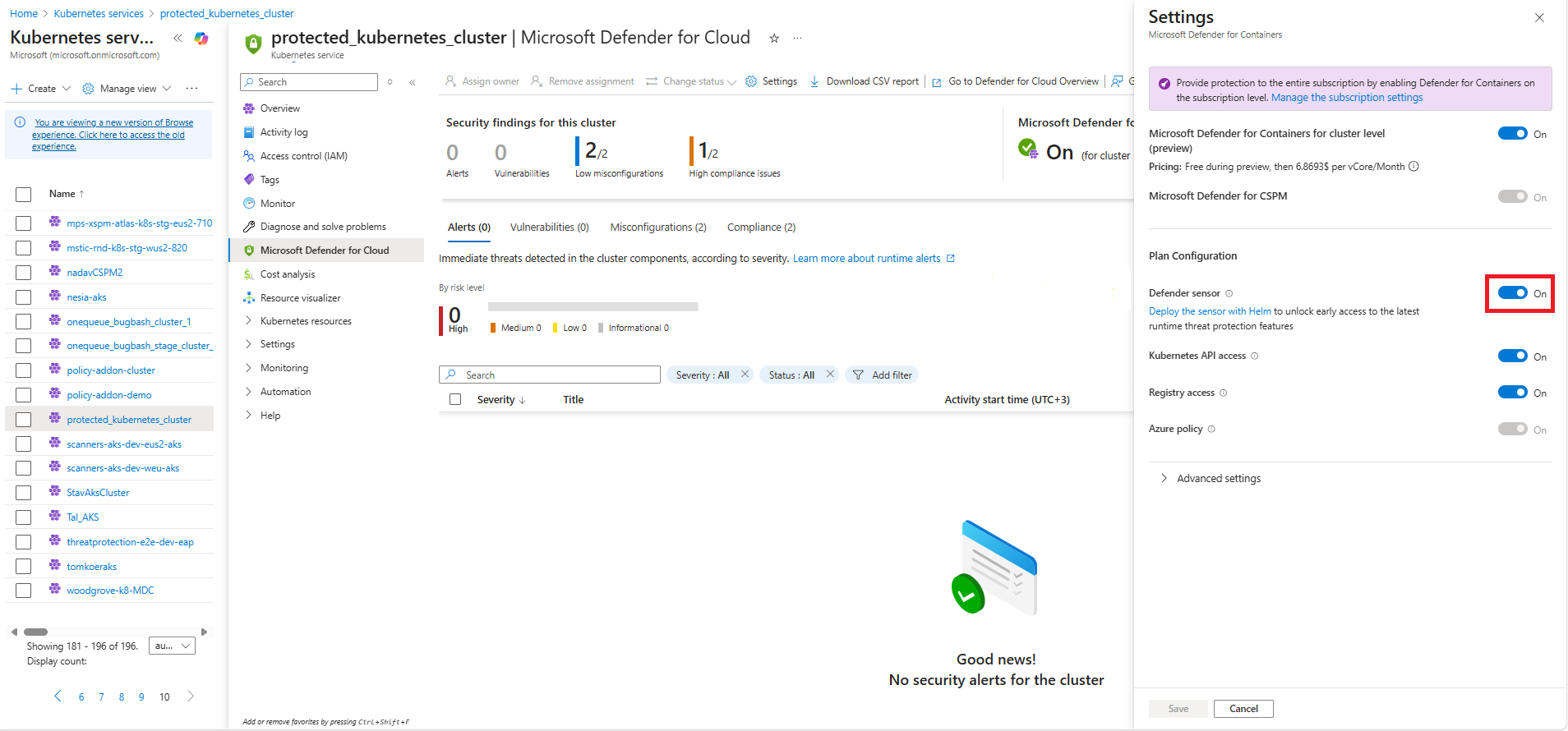Remove the Severity : All filter
Image resolution: width=1568 pixels, height=731 pixels.
(x=745, y=375)
